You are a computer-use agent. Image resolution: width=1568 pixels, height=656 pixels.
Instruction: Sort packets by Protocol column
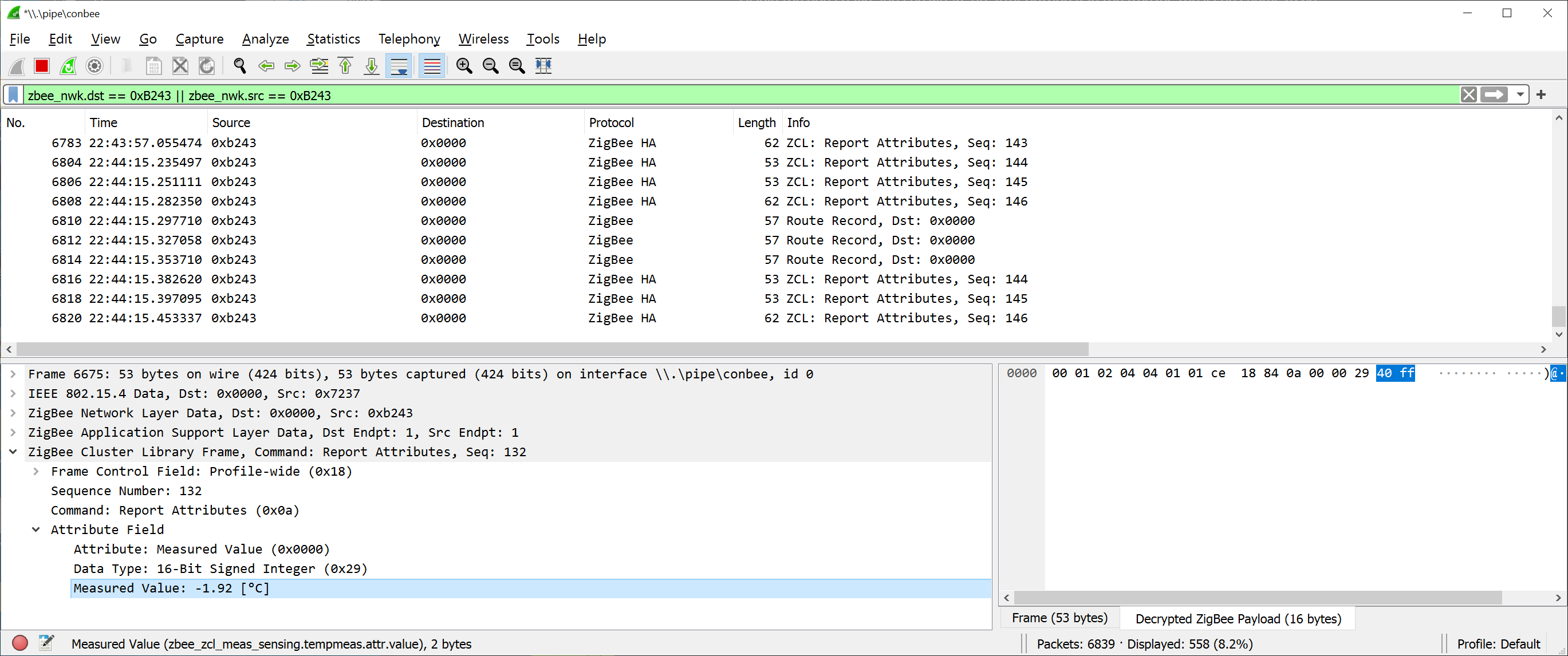point(659,122)
